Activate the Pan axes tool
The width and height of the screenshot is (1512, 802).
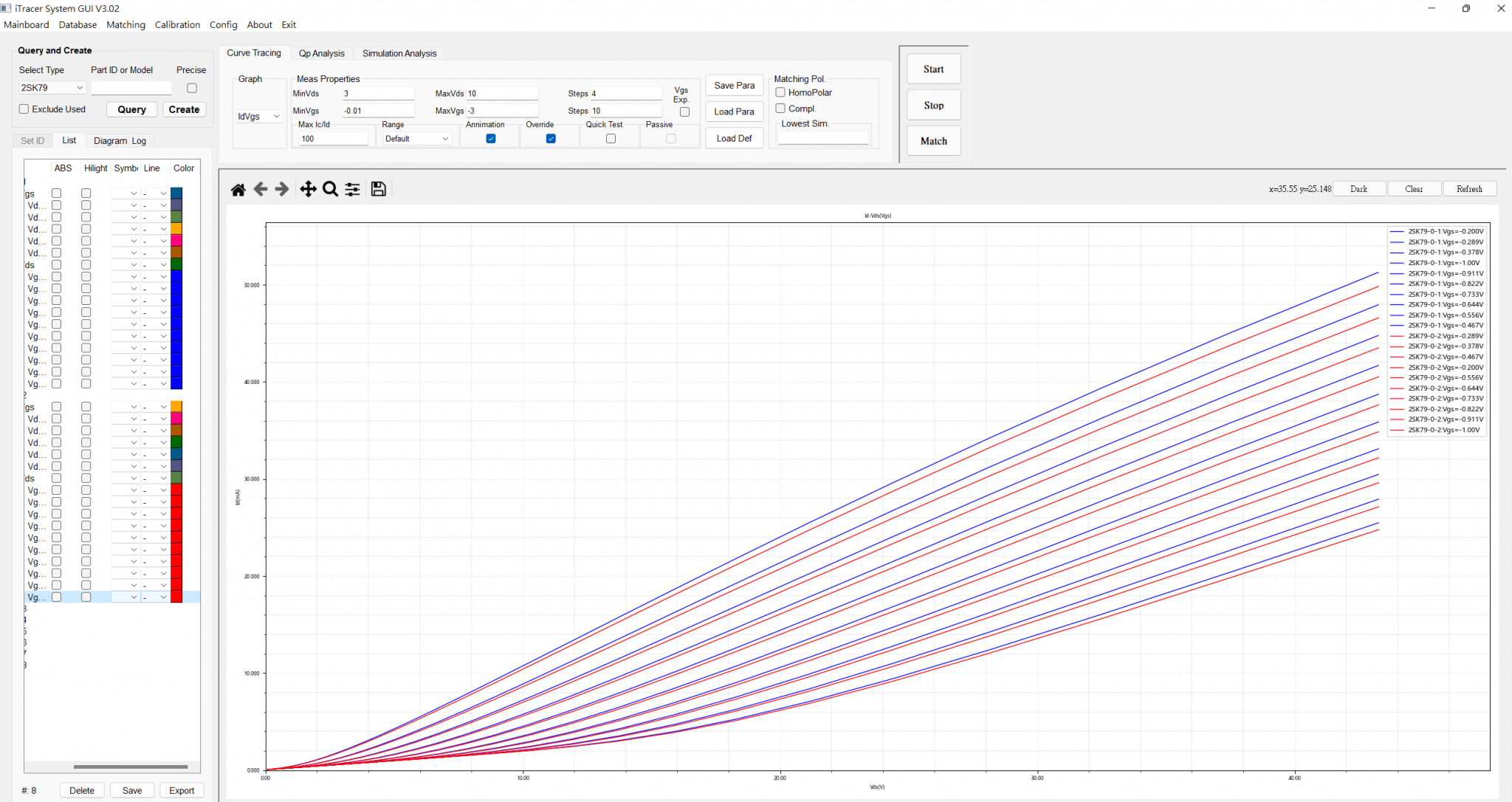tap(308, 190)
